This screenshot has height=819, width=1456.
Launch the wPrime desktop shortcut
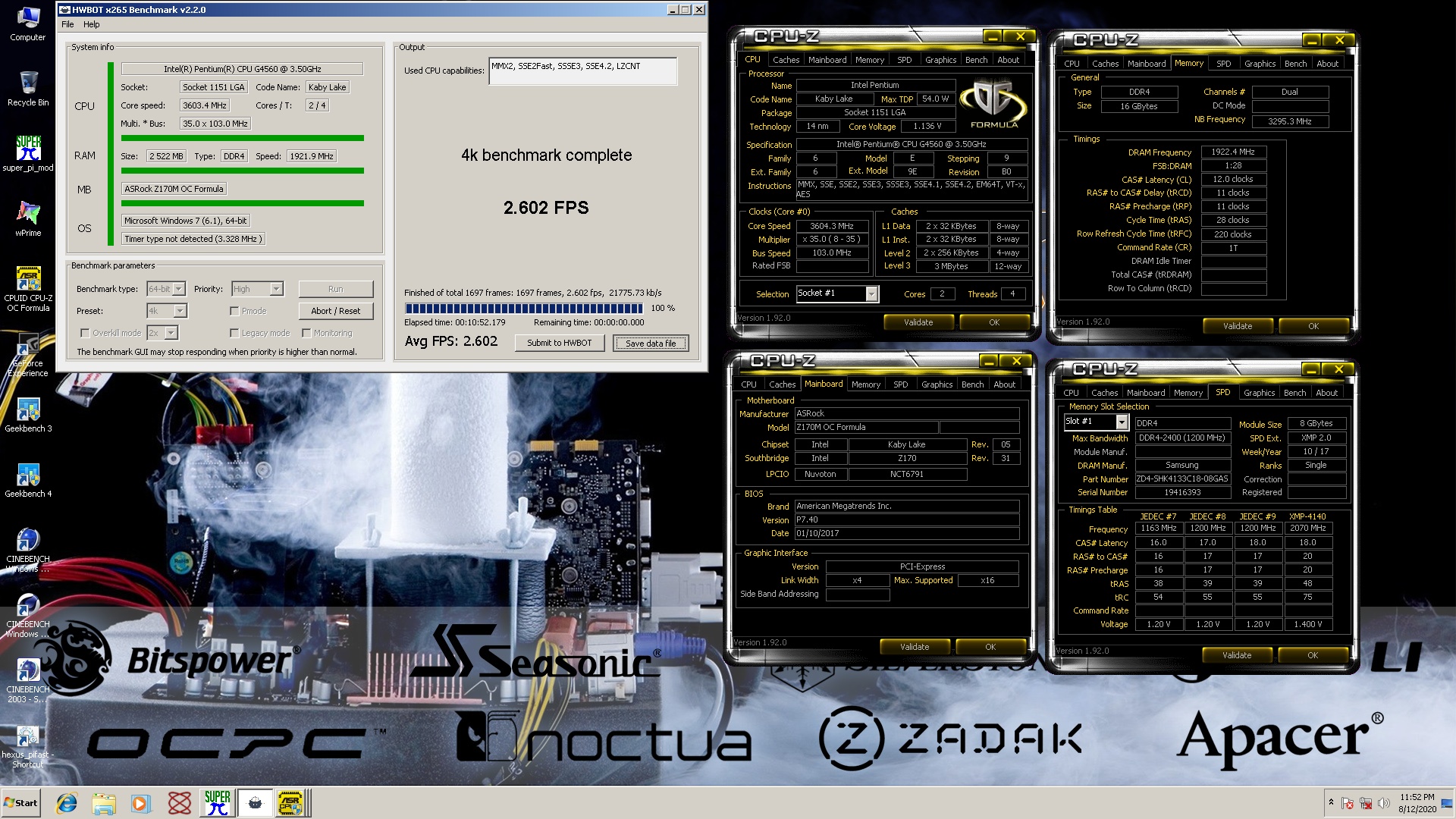point(27,218)
